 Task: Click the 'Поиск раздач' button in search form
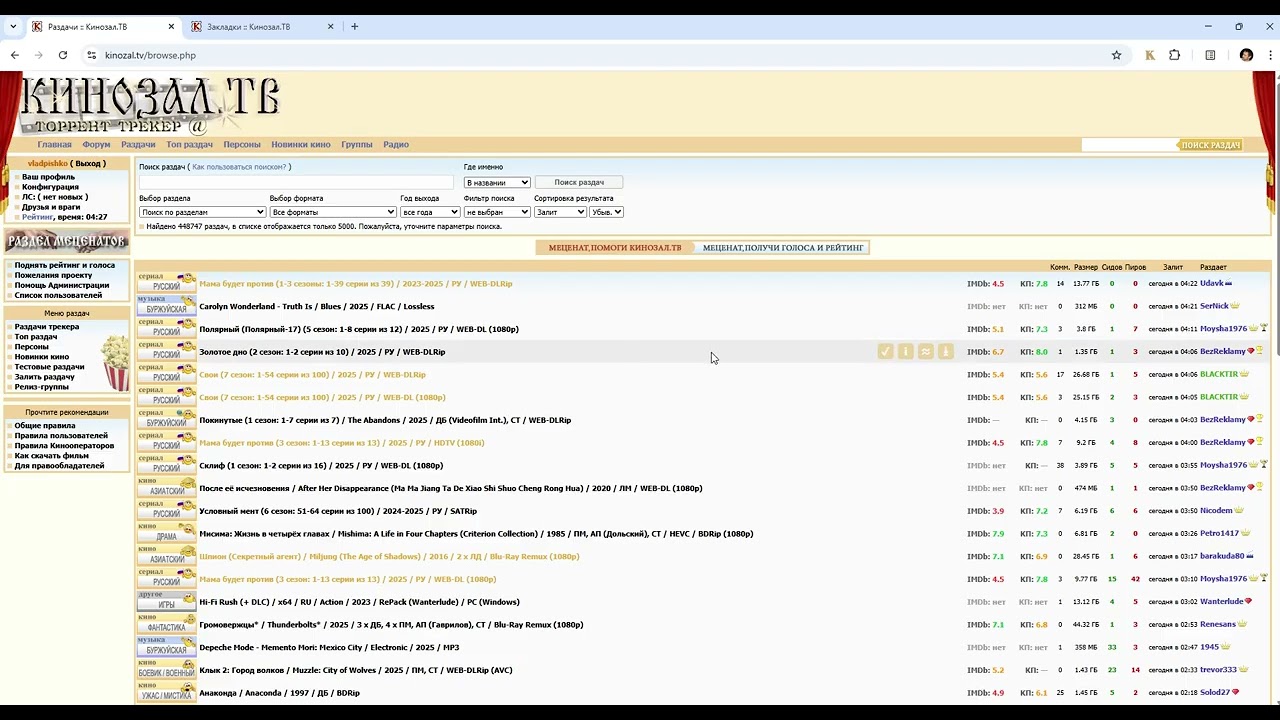(x=579, y=182)
